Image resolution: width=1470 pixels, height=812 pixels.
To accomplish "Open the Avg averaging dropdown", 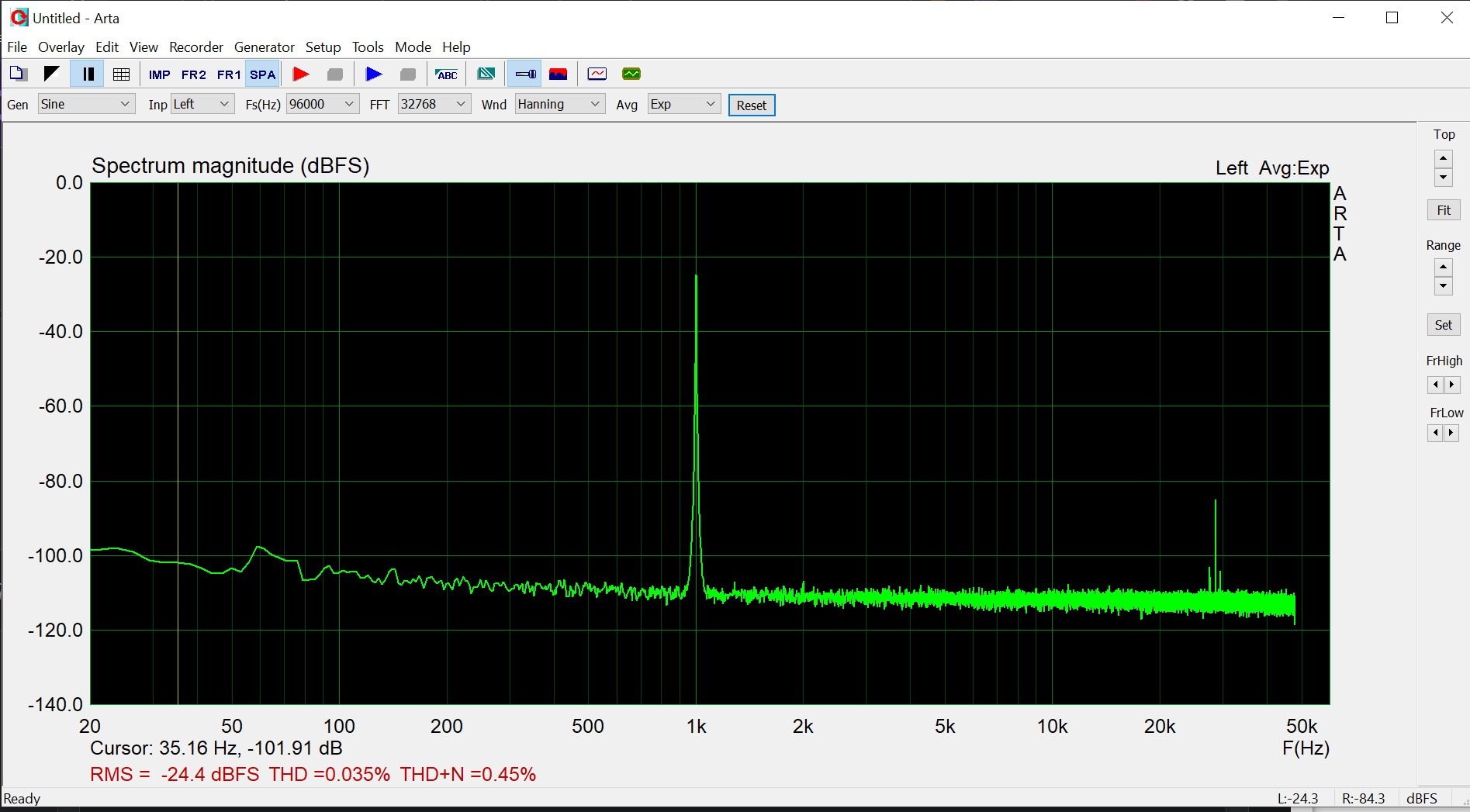I will (x=683, y=104).
